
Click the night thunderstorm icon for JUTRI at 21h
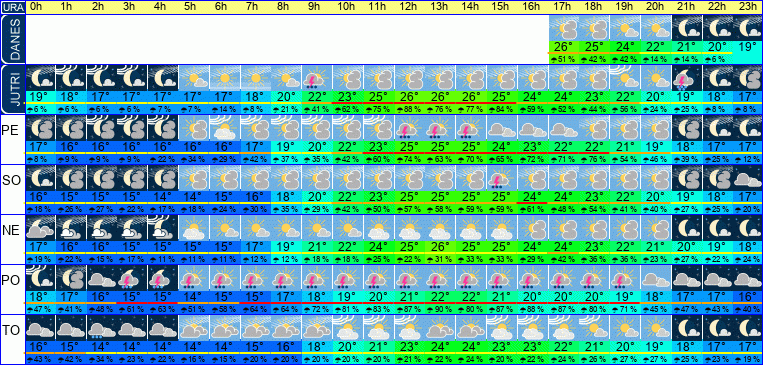687,78
